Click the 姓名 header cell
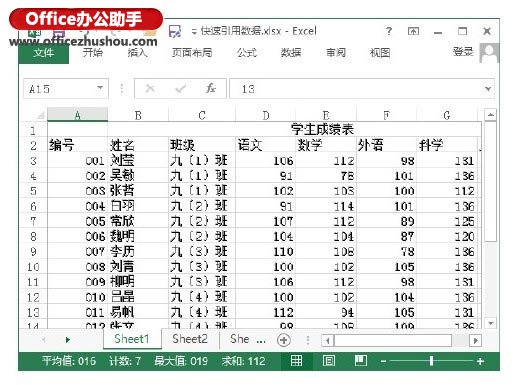 click(138, 146)
